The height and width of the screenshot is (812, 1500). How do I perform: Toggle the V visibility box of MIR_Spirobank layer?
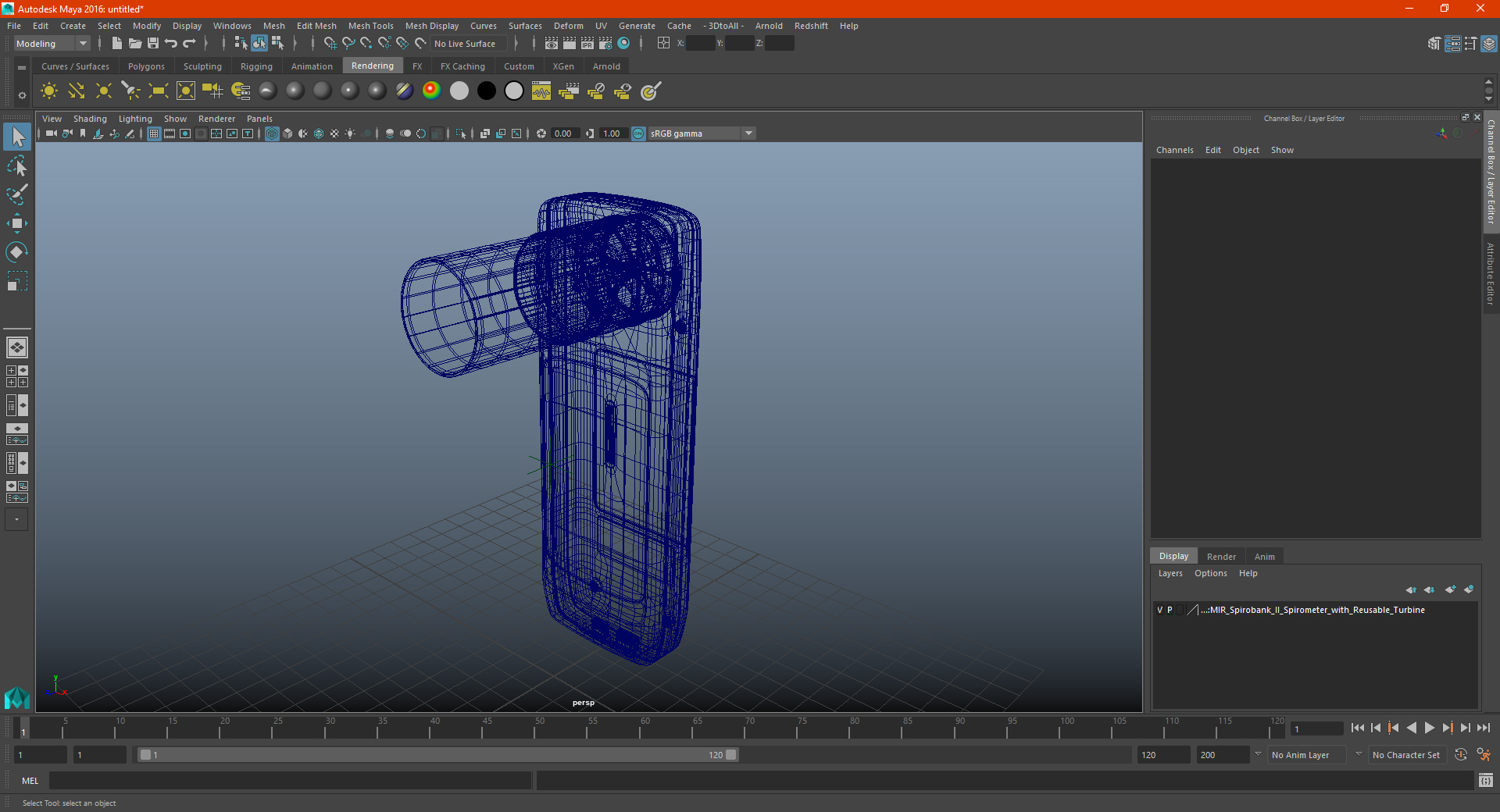1160,610
